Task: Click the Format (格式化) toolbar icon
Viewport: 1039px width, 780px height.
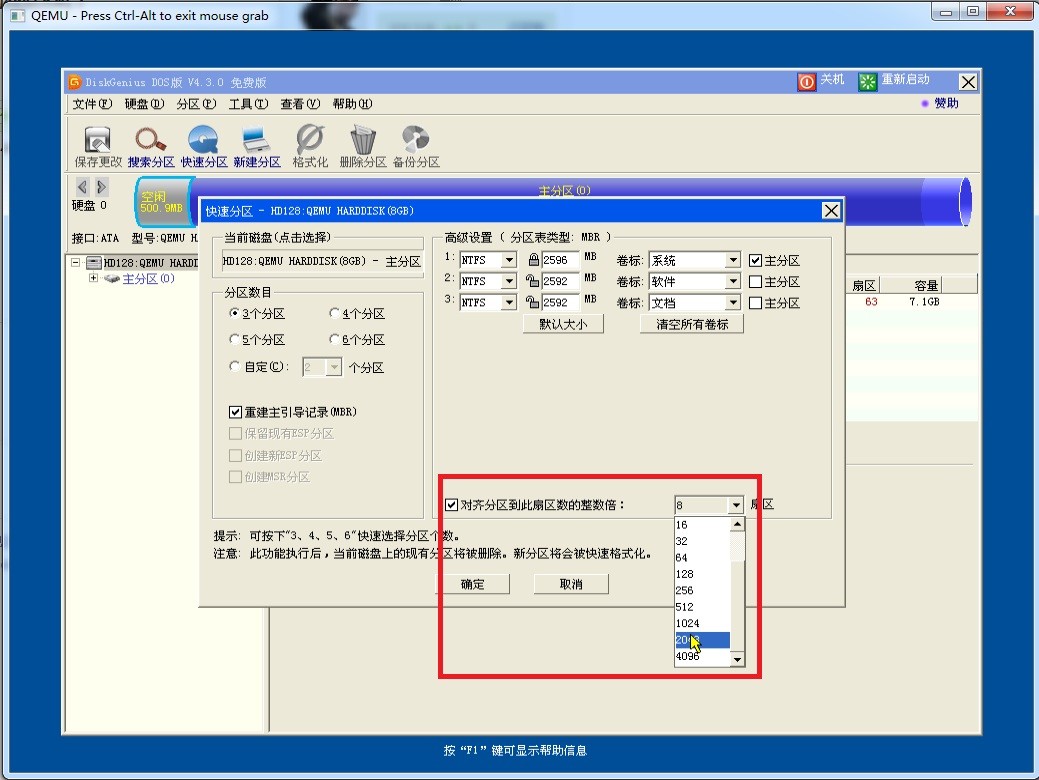Action: coord(310,141)
